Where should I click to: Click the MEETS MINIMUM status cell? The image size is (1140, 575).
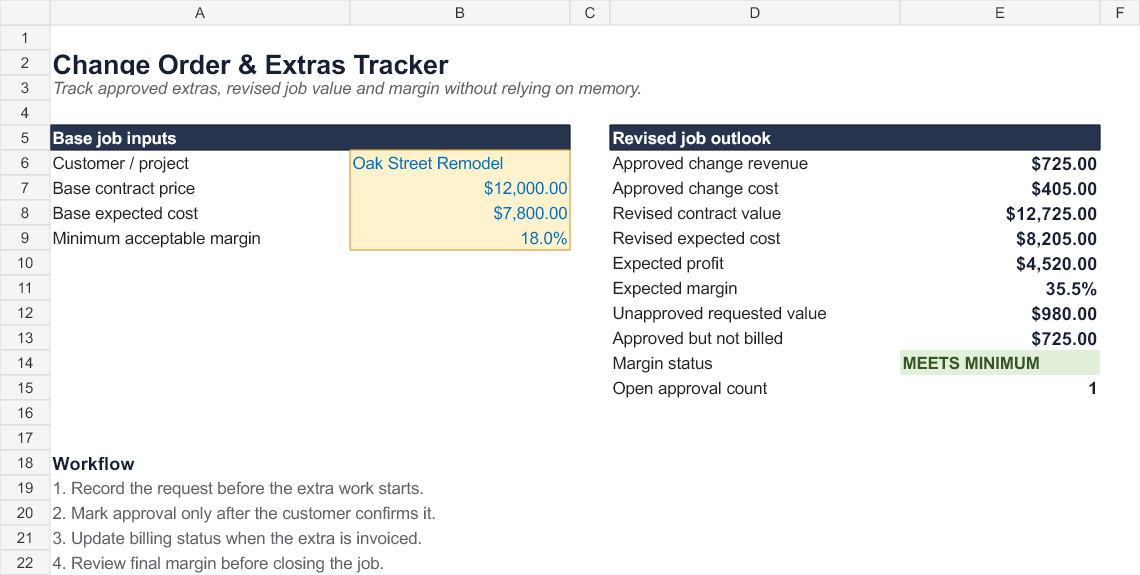[x=1000, y=363]
